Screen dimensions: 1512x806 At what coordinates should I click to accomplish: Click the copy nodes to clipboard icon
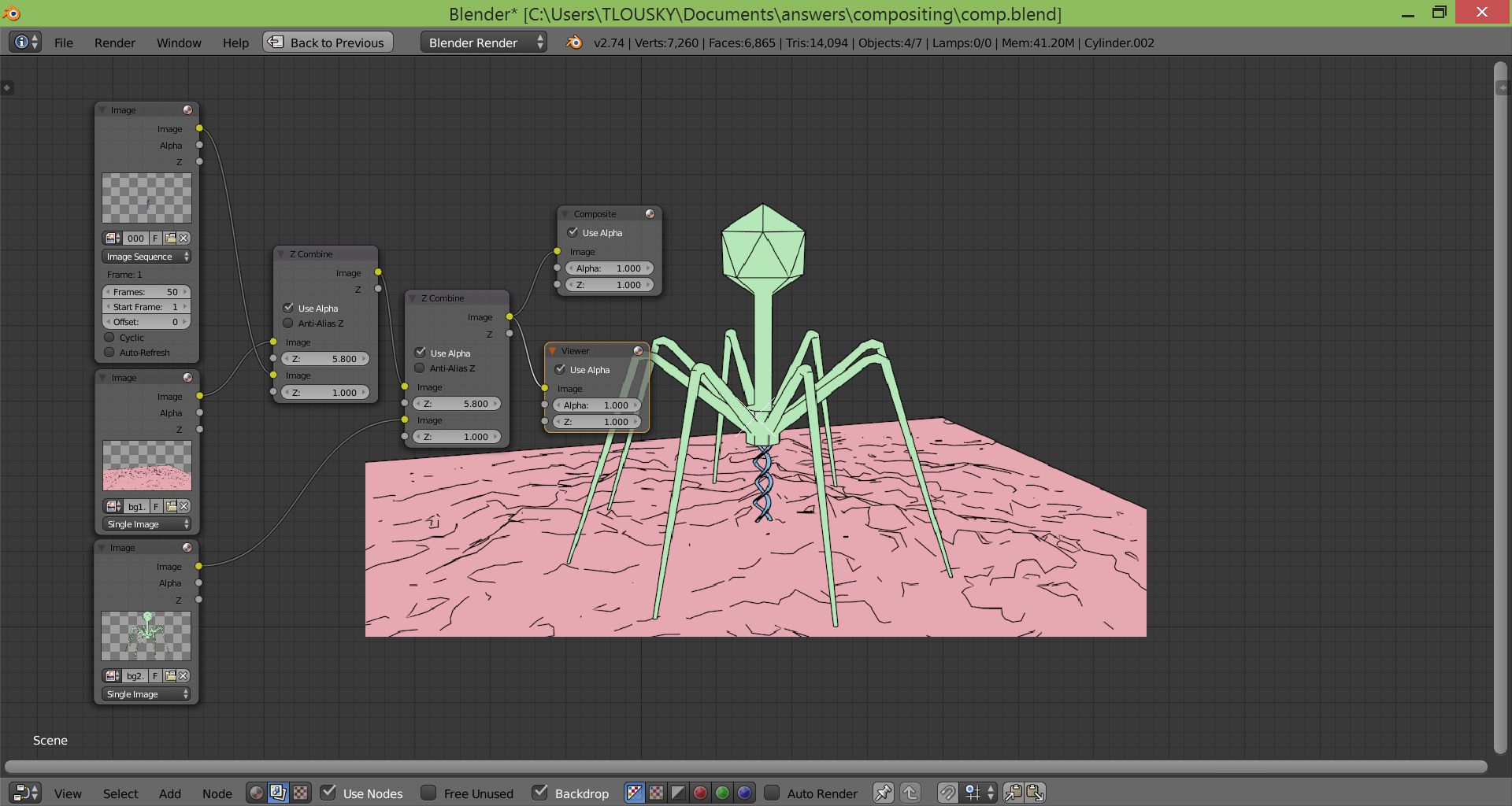(x=1013, y=793)
